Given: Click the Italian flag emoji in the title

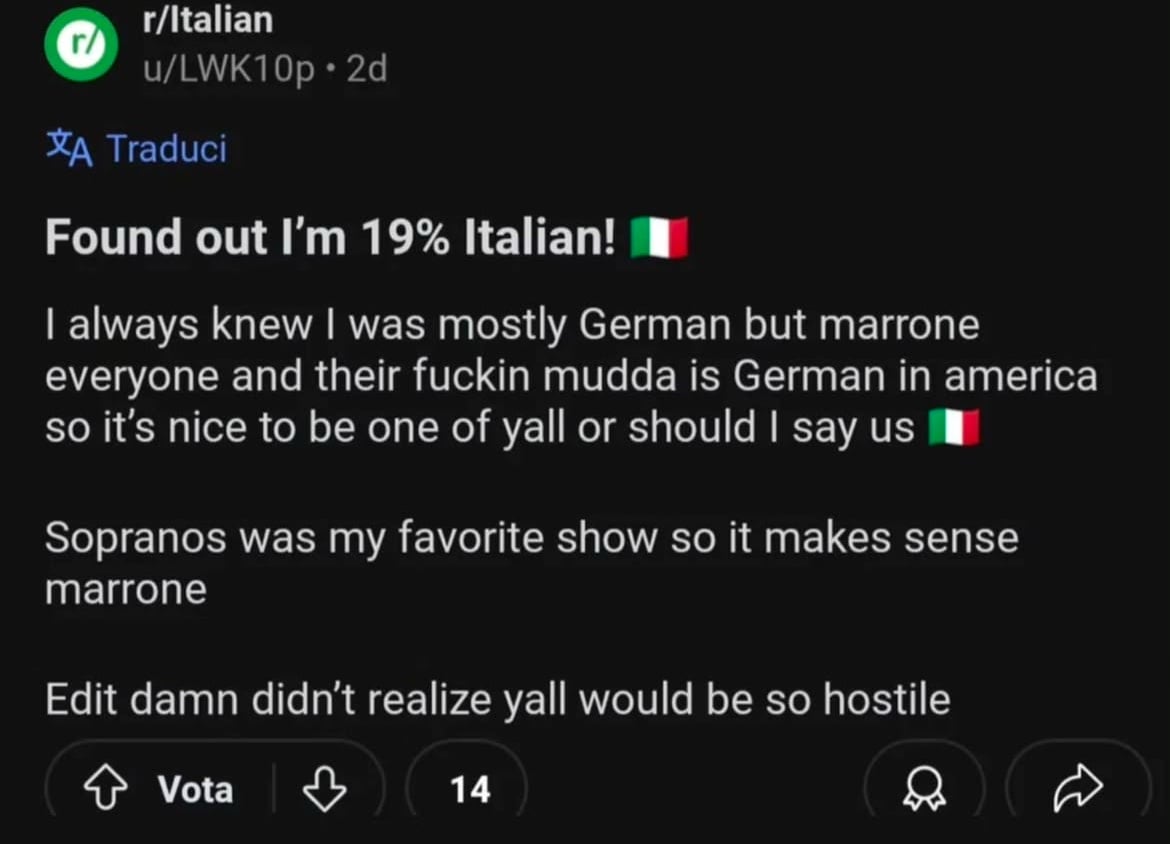Looking at the screenshot, I should [x=659, y=239].
